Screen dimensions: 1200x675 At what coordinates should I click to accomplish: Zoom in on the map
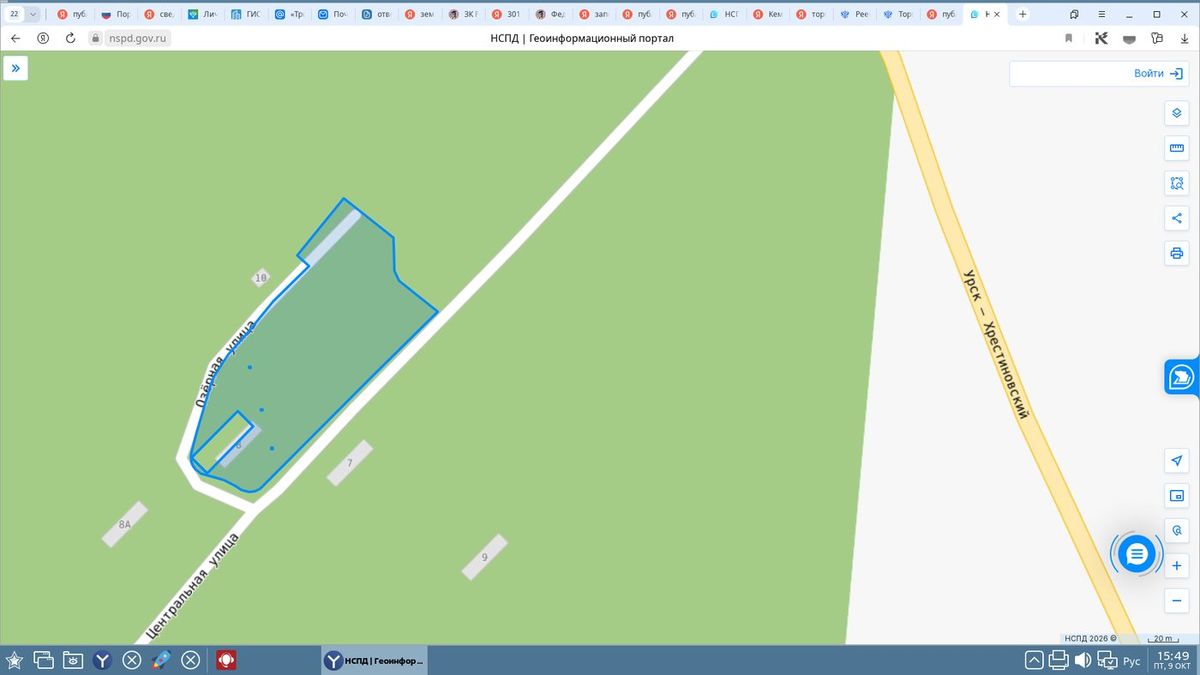[1177, 566]
